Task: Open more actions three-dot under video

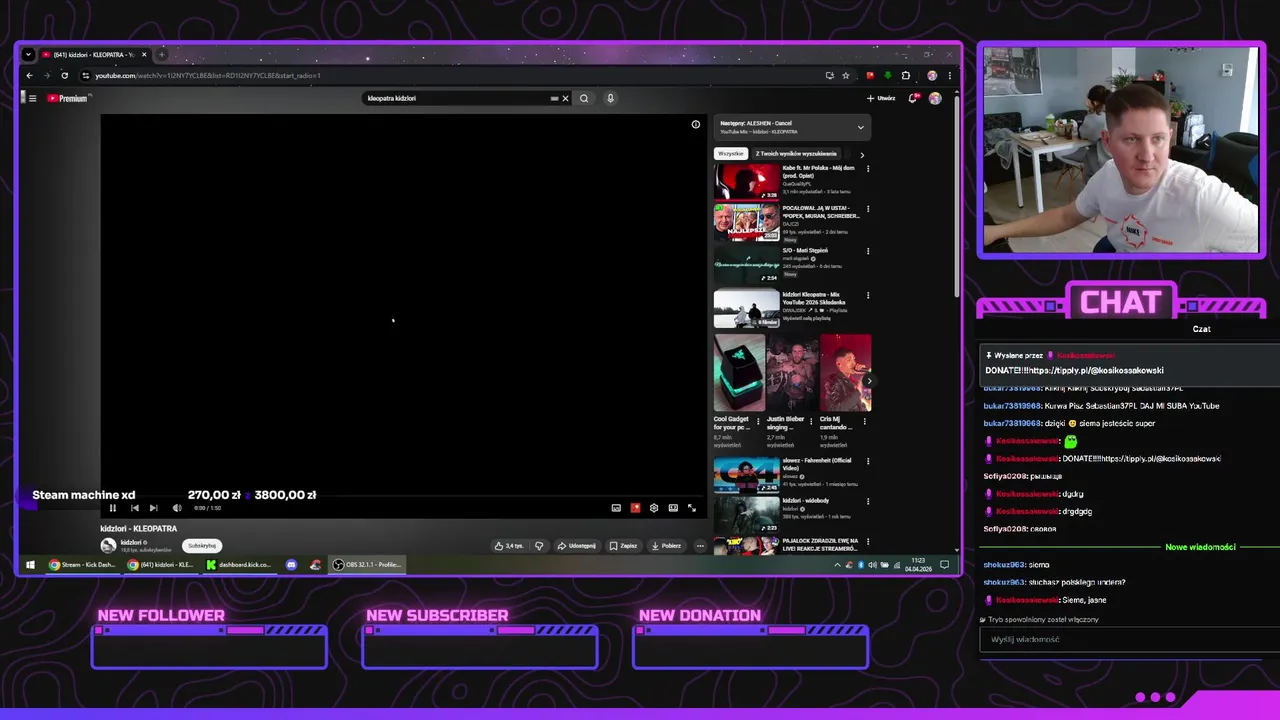Action: click(x=700, y=546)
